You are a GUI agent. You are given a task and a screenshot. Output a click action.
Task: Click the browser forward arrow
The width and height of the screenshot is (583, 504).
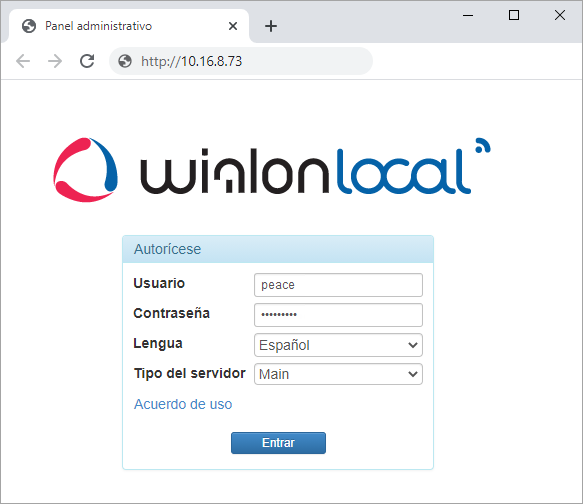(x=55, y=61)
